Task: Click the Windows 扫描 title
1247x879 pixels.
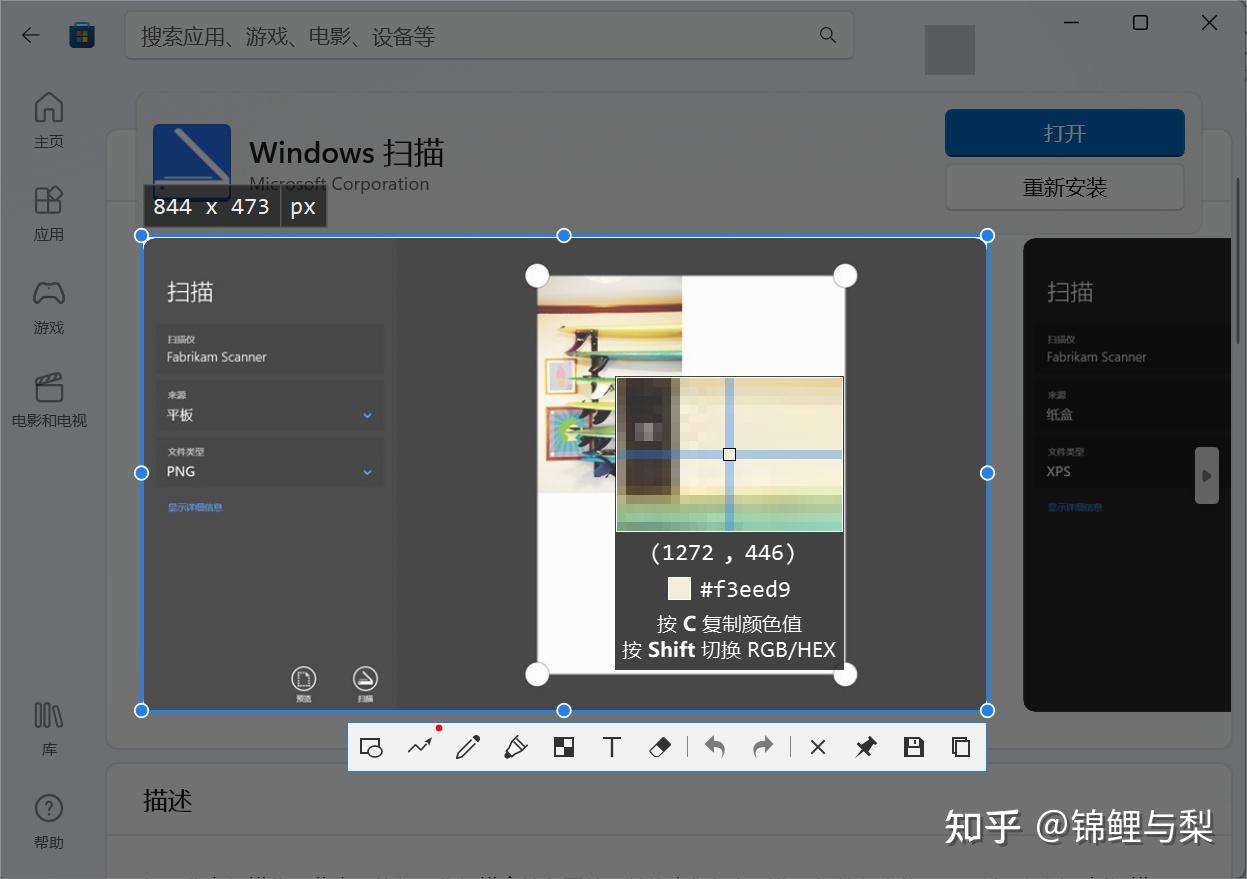Action: click(346, 153)
